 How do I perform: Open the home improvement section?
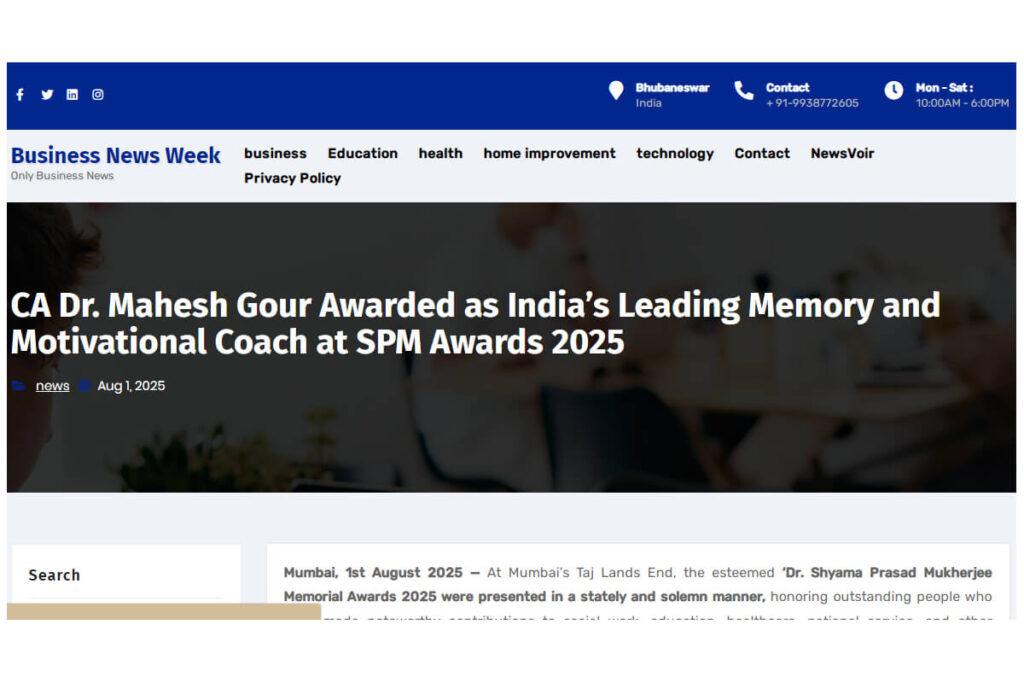549,153
